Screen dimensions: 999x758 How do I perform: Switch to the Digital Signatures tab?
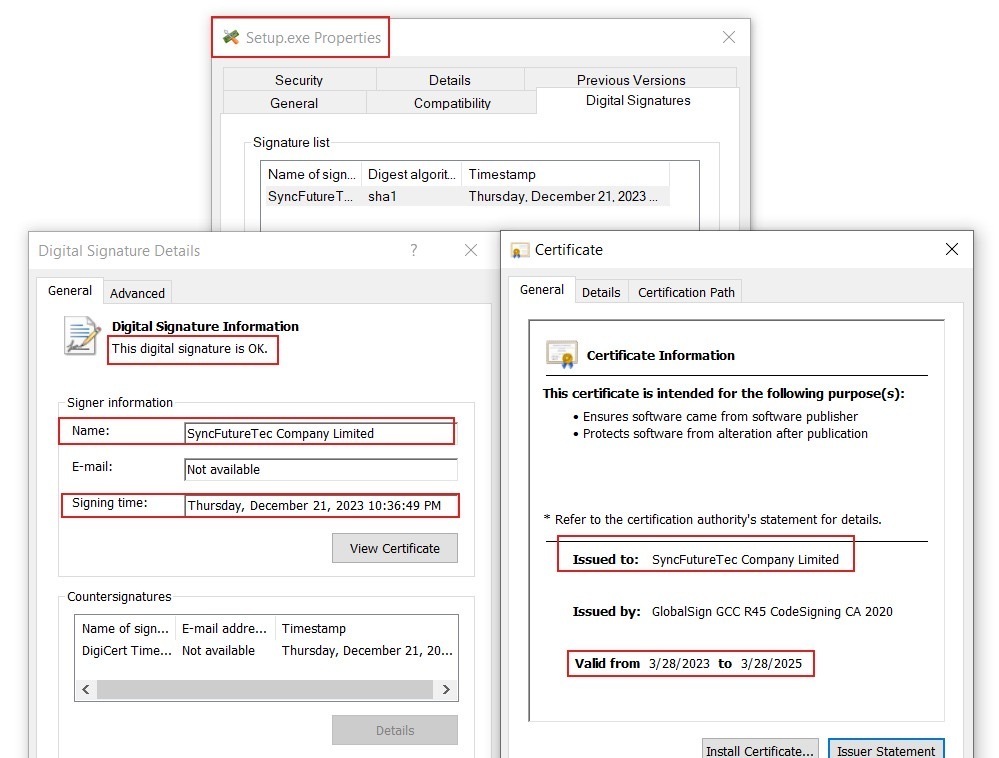[638, 100]
